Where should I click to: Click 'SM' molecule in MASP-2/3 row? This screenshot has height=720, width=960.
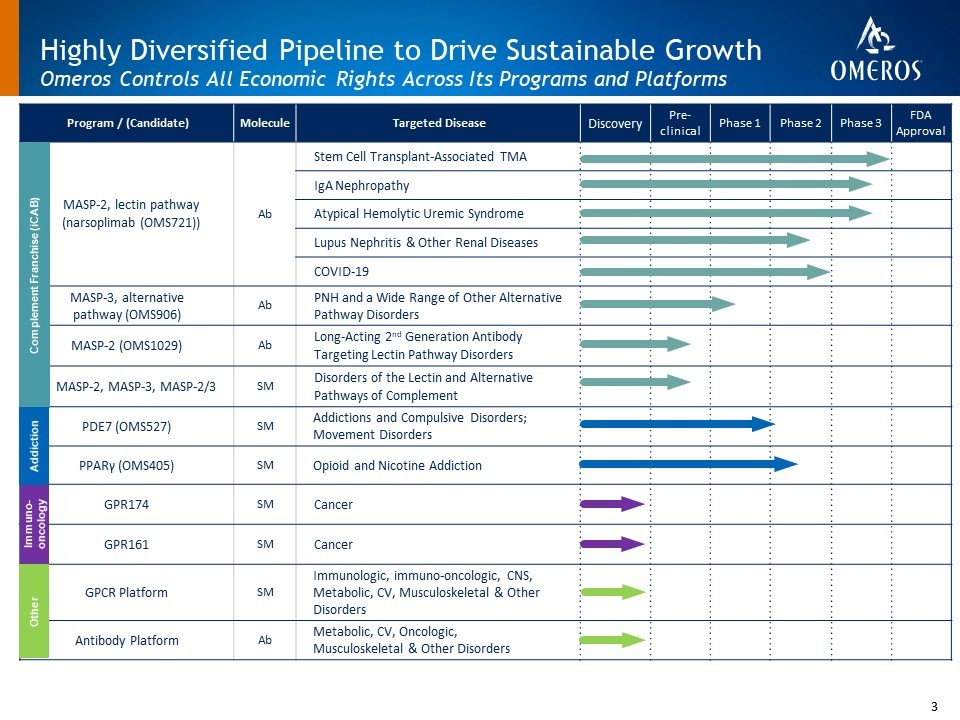pyautogui.click(x=265, y=386)
